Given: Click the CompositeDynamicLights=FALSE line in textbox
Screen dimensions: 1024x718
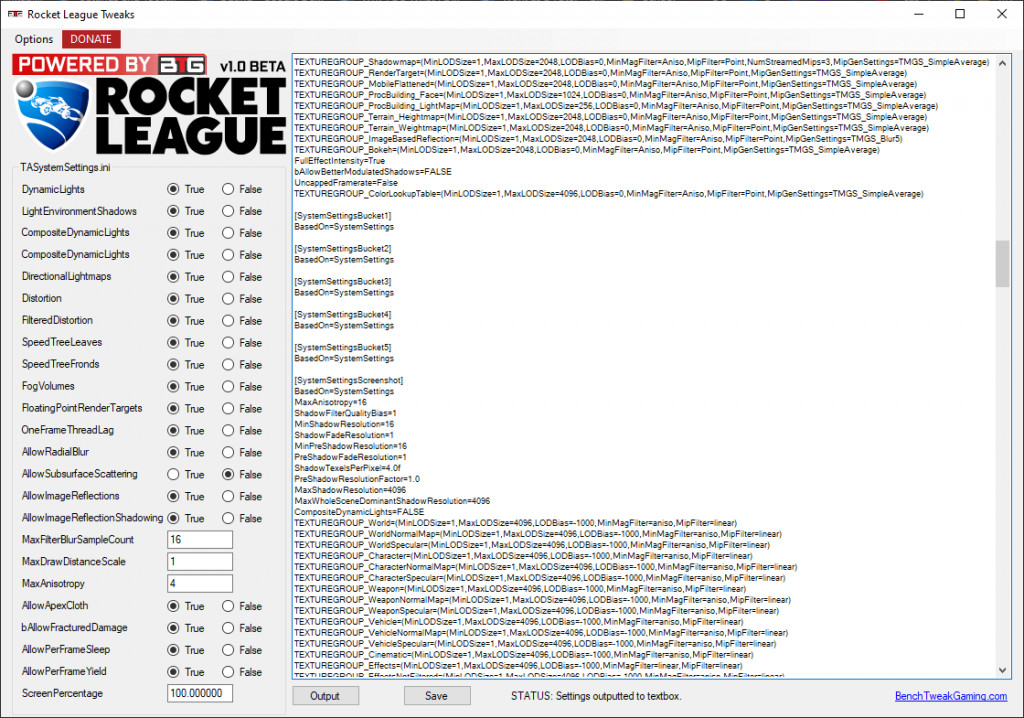Looking at the screenshot, I should coord(359,512).
